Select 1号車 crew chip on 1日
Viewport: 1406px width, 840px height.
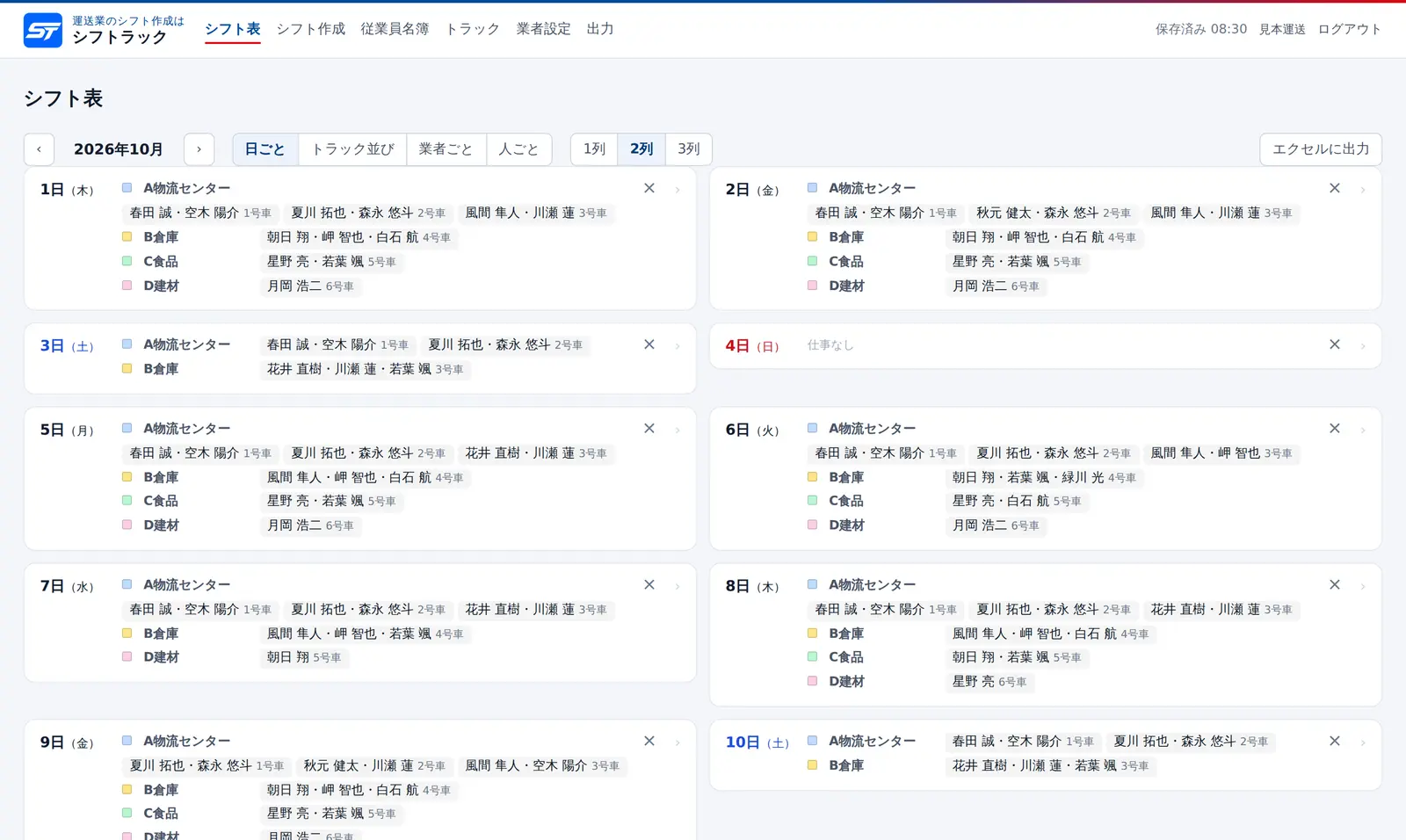(x=200, y=213)
